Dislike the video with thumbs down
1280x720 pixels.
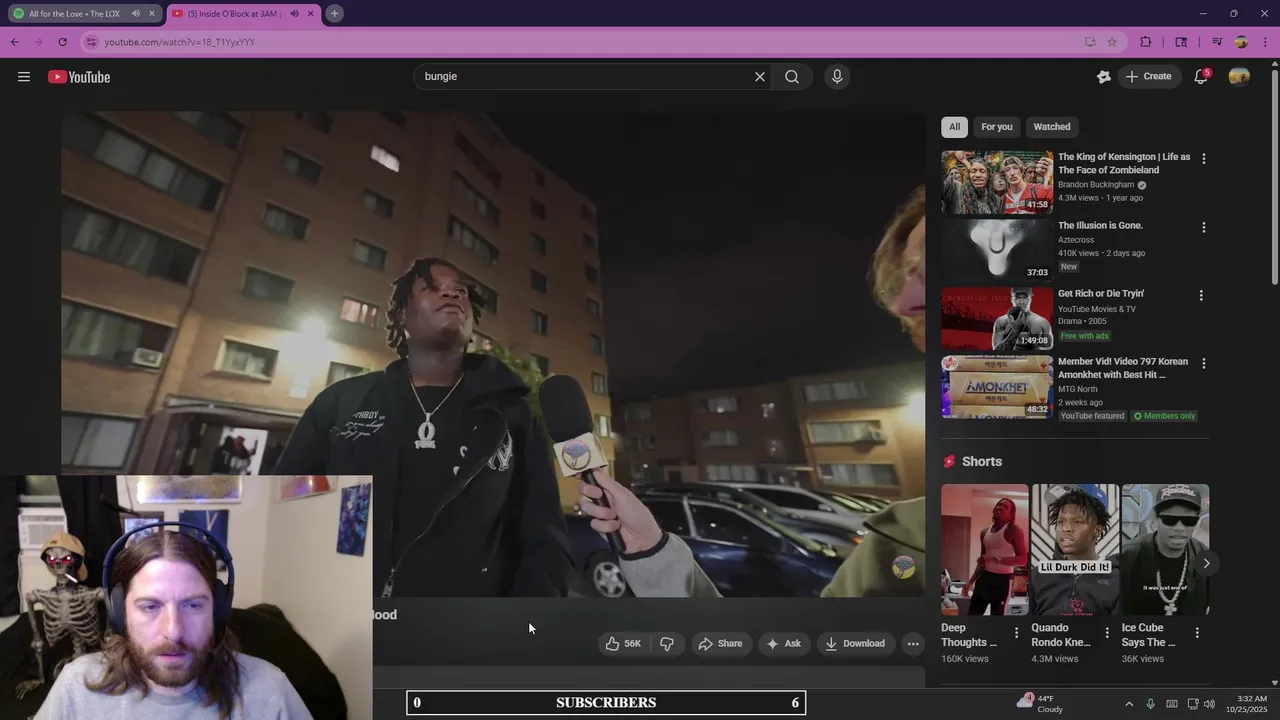[x=667, y=644]
